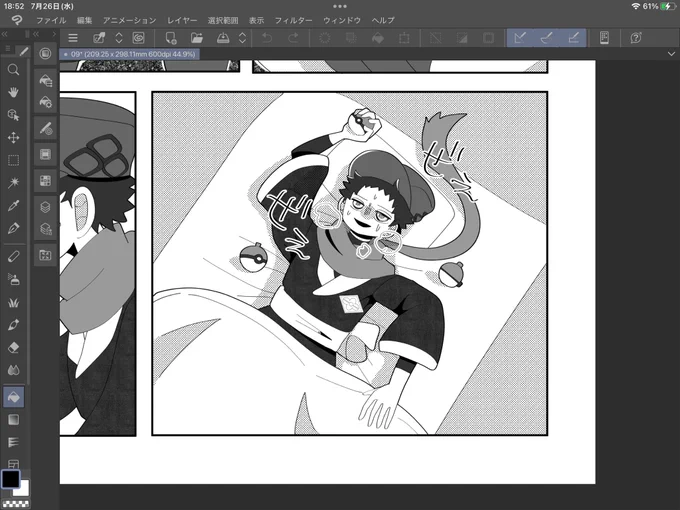
Task: Click the Deselect icon in command bar
Action: [436, 38]
